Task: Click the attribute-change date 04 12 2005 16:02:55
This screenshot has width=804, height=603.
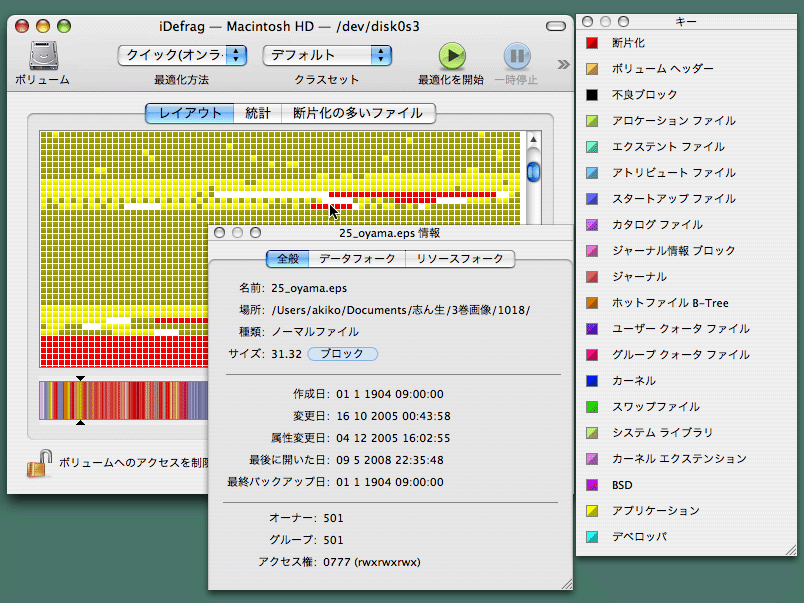Action: (x=393, y=438)
